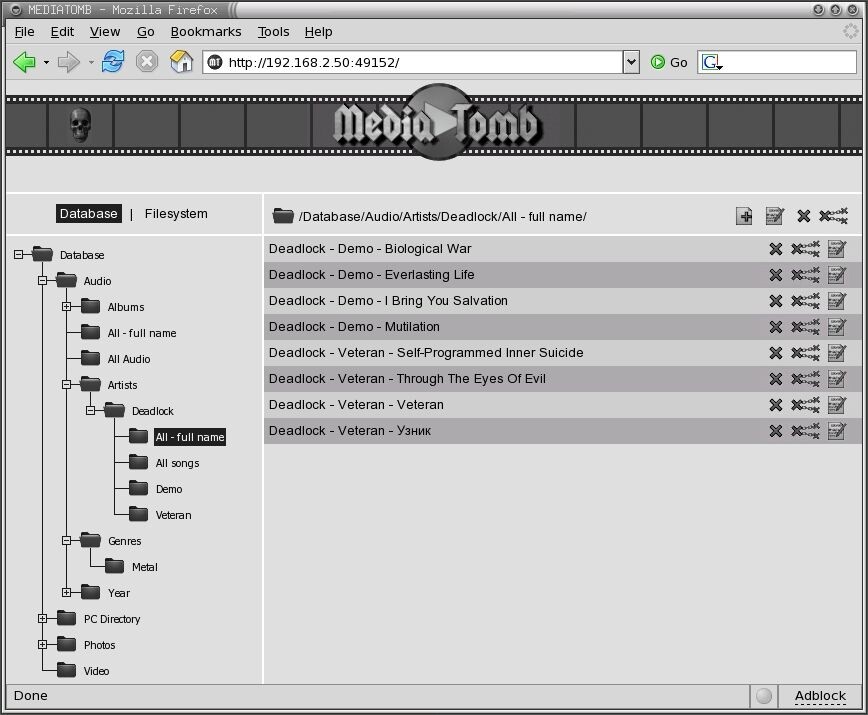The height and width of the screenshot is (715, 868).
Task: Expand the Photos tree node
Action: pyautogui.click(x=43, y=645)
